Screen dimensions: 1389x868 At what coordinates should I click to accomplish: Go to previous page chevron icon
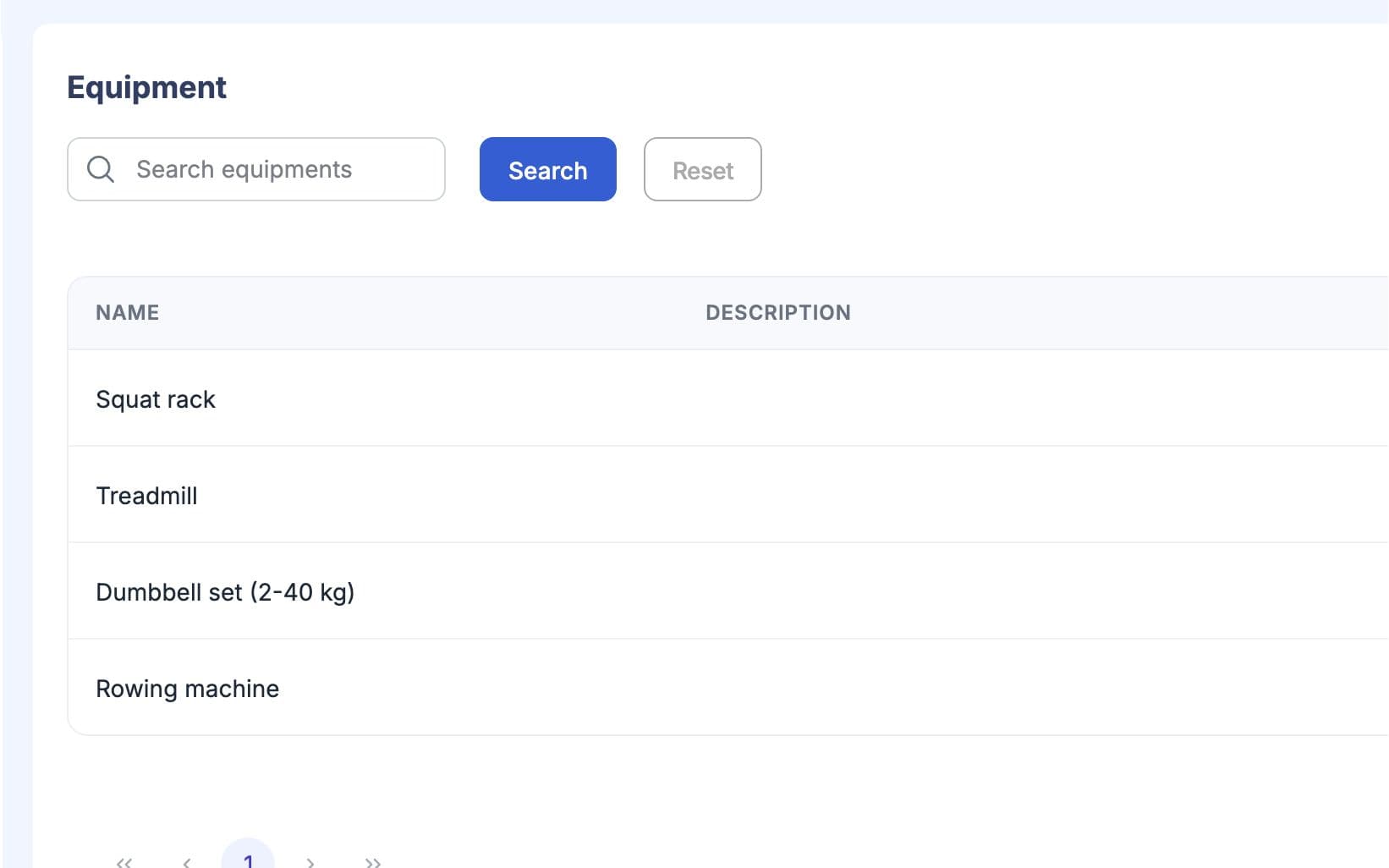click(187, 862)
